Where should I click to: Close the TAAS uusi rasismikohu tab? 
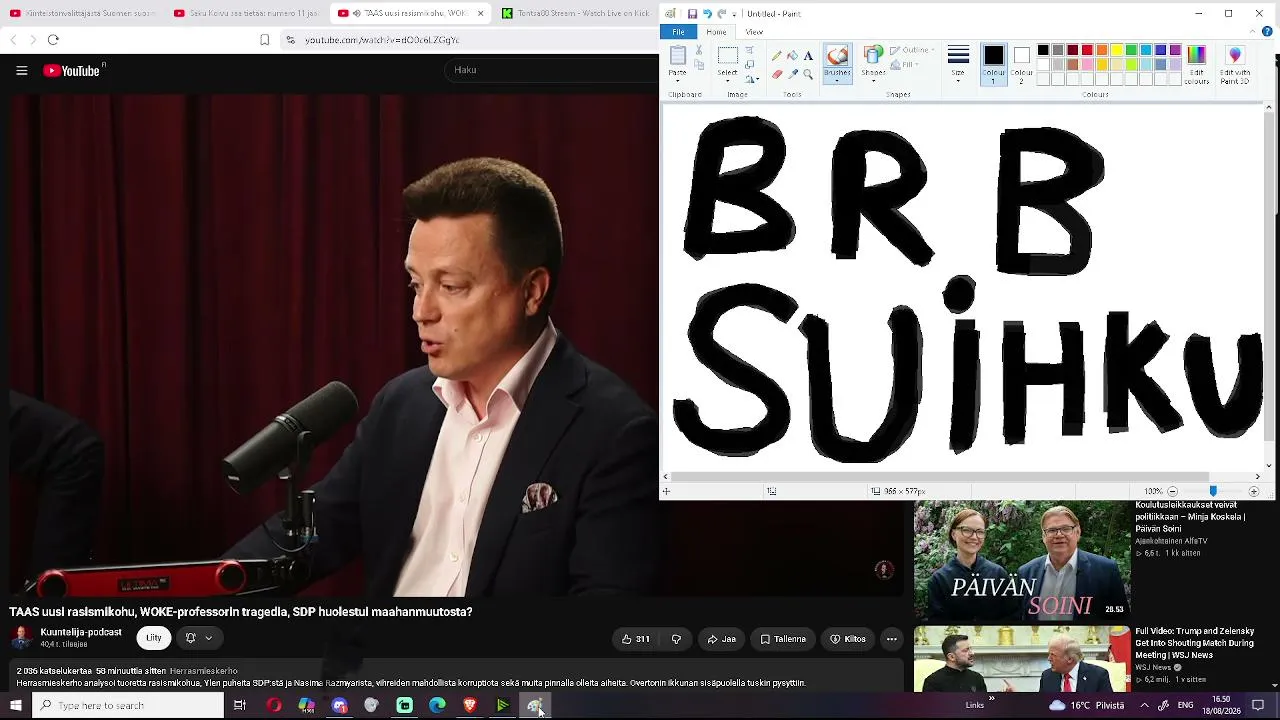tap(481, 13)
